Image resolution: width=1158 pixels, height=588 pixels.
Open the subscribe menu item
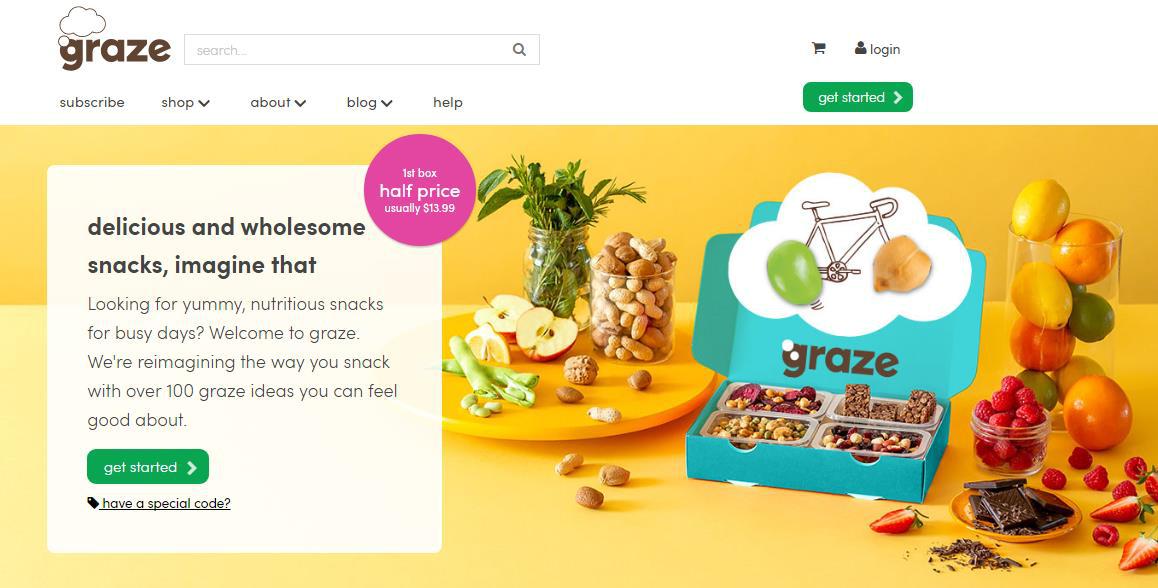tap(92, 103)
